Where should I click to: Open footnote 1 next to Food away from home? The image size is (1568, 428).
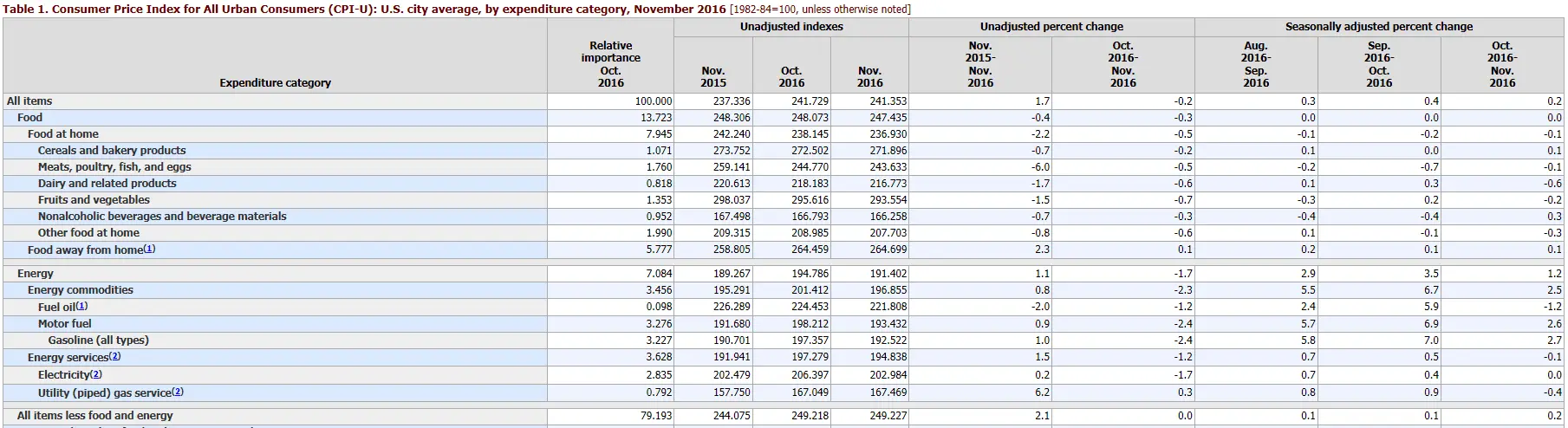150,249
